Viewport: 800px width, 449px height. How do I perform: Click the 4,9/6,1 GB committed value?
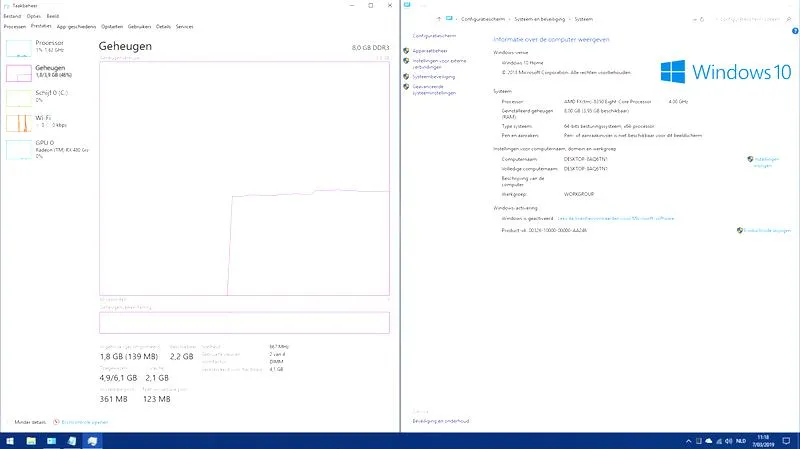(x=118, y=378)
